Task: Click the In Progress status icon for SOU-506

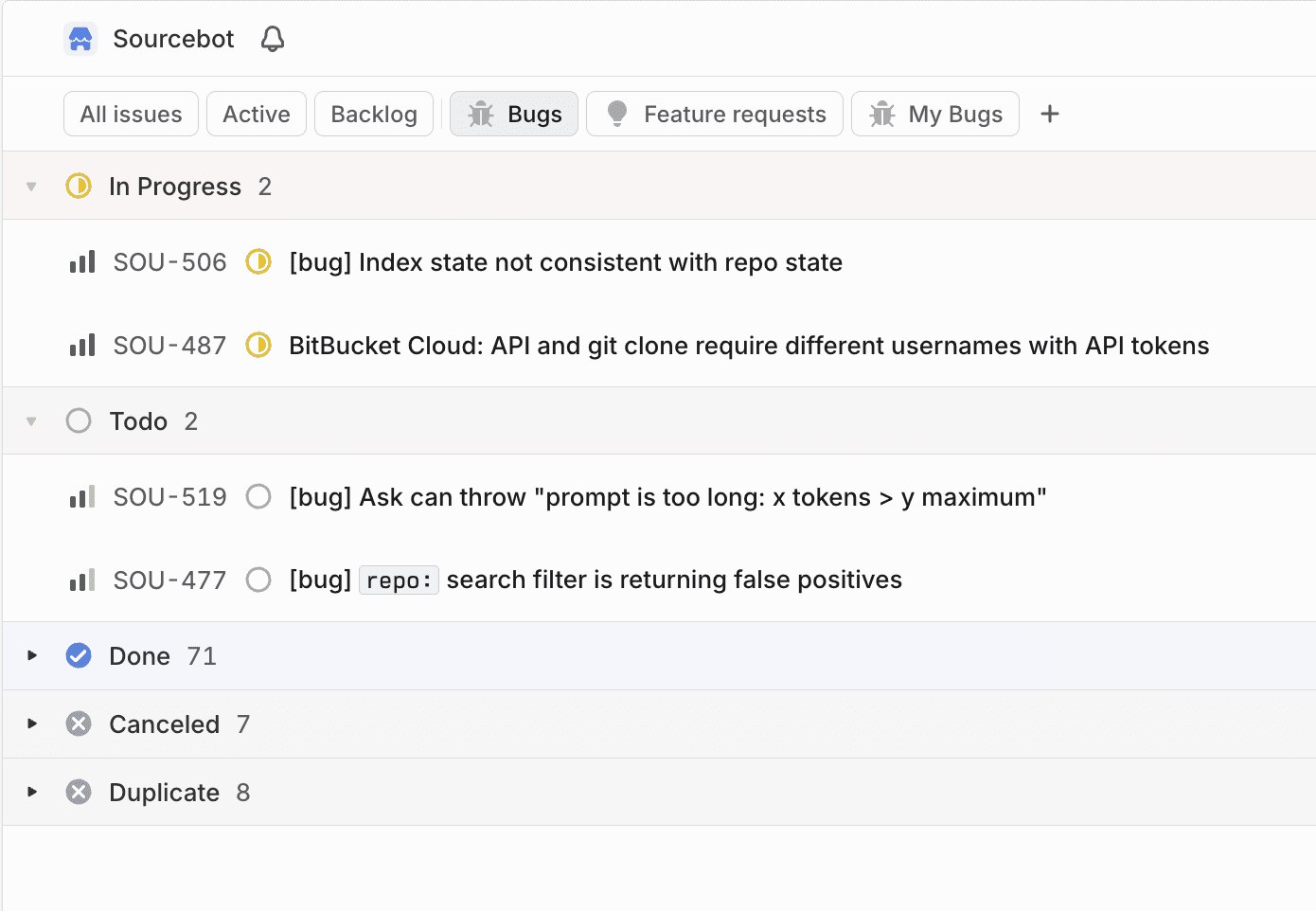Action: tap(258, 262)
